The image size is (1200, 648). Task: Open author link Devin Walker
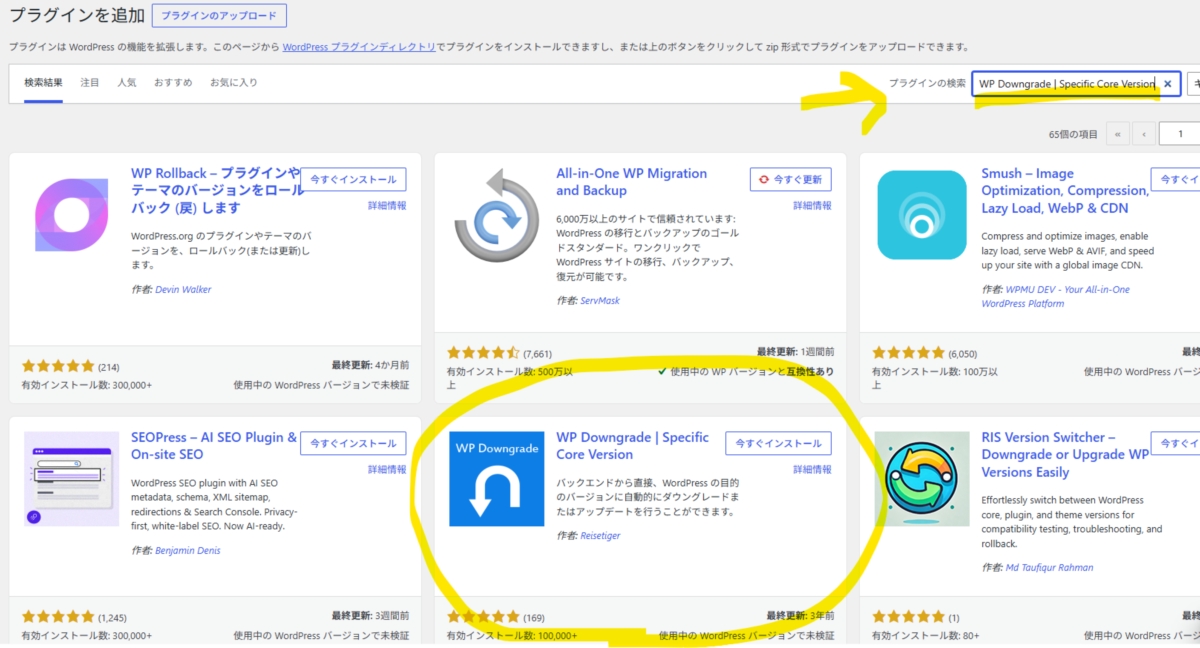tap(183, 290)
